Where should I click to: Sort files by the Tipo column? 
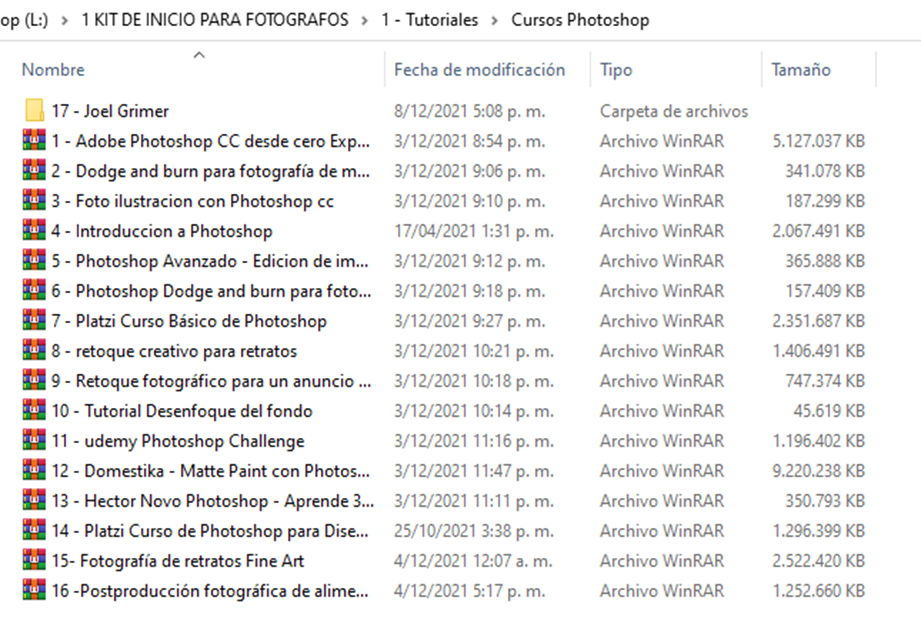tap(616, 70)
